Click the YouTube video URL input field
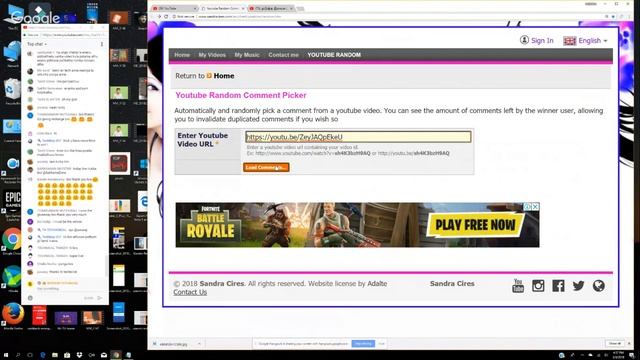Image resolution: width=640 pixels, height=360 pixels. coord(358,137)
